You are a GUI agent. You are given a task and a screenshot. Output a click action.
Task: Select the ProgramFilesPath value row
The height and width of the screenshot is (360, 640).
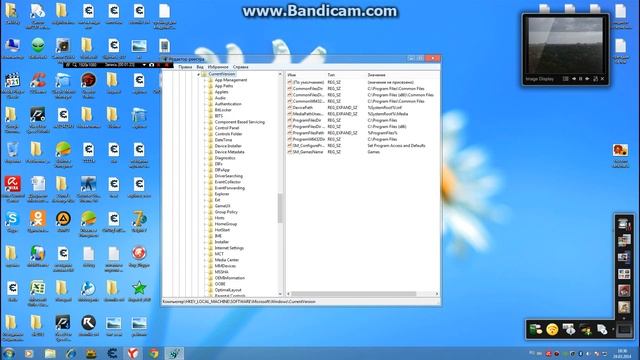coord(362,133)
